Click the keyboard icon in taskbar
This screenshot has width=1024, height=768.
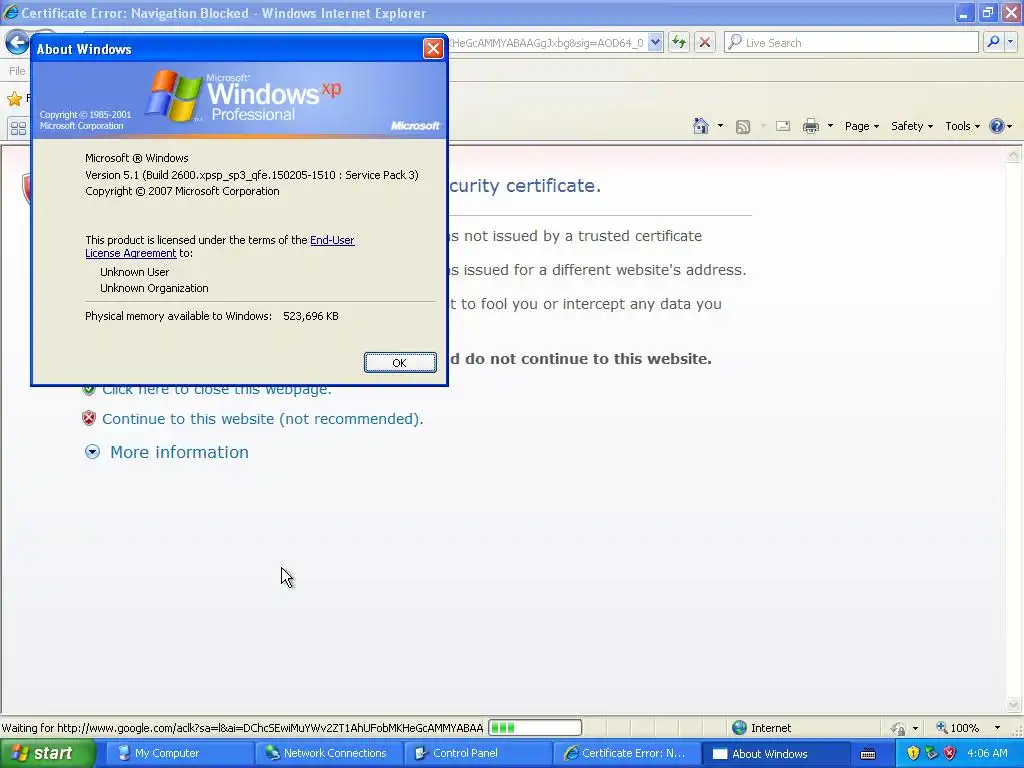pos(868,754)
